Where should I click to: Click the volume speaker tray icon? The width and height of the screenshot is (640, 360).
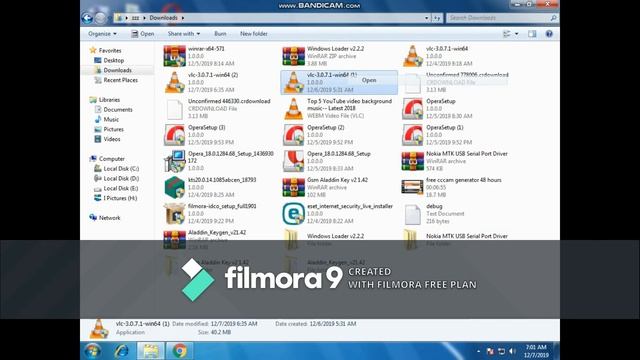[x=512, y=351]
